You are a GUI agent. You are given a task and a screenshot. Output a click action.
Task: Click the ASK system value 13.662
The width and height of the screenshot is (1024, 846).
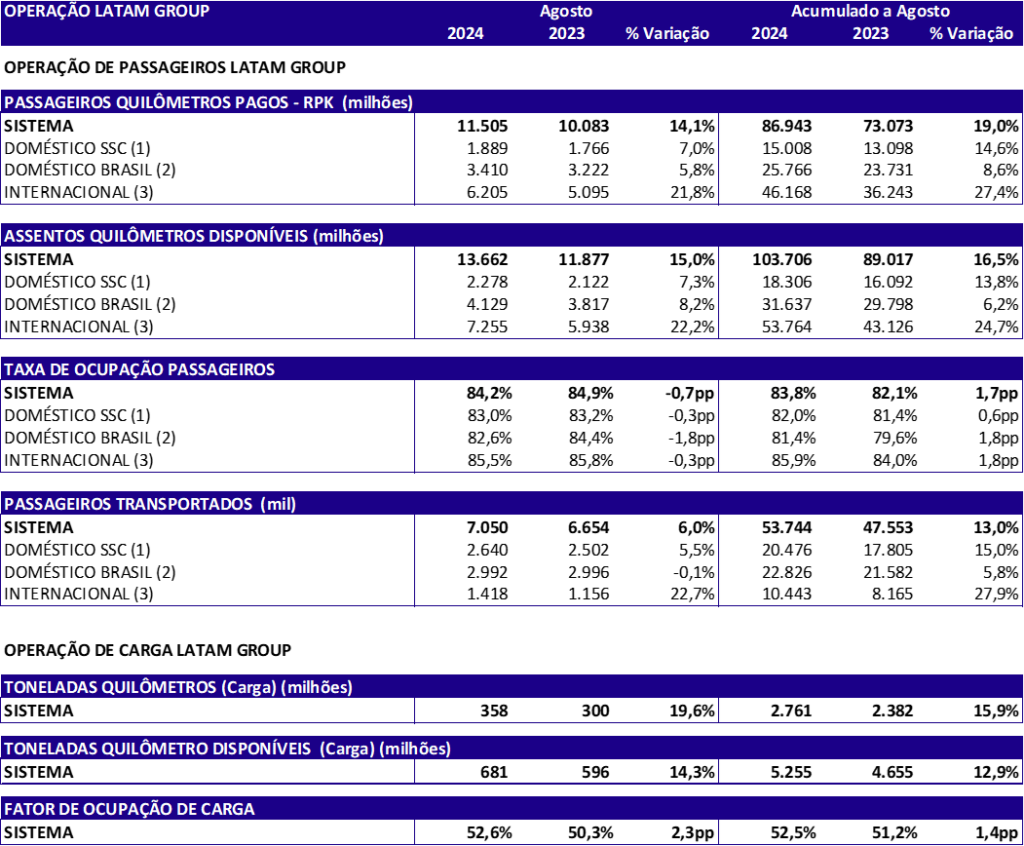point(482,259)
